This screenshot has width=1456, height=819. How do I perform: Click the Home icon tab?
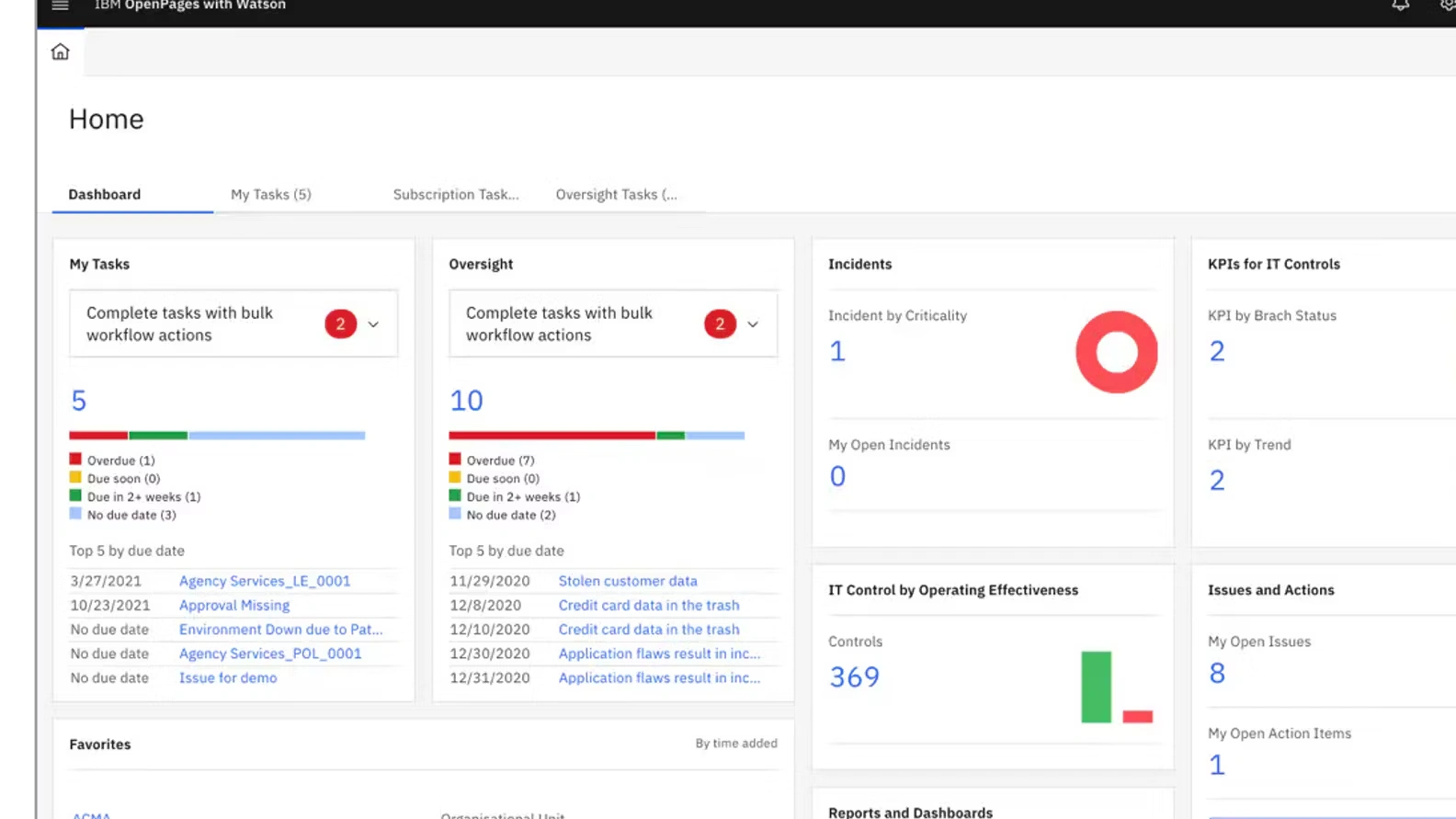pyautogui.click(x=60, y=52)
